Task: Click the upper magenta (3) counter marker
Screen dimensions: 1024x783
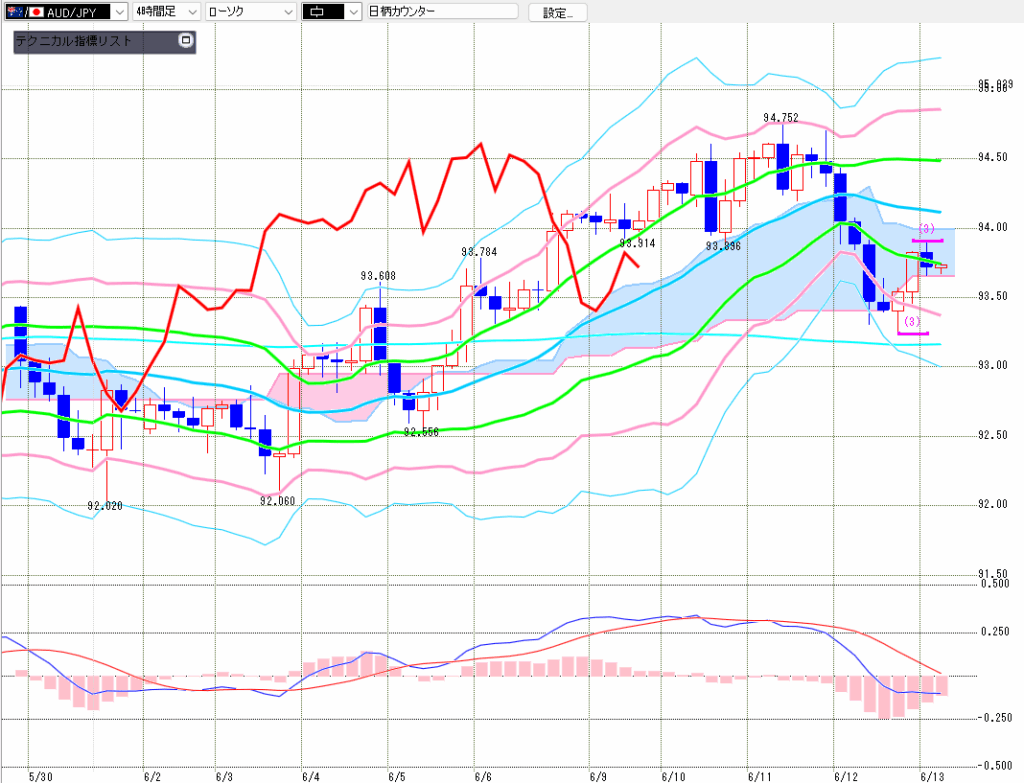Action: point(927,229)
